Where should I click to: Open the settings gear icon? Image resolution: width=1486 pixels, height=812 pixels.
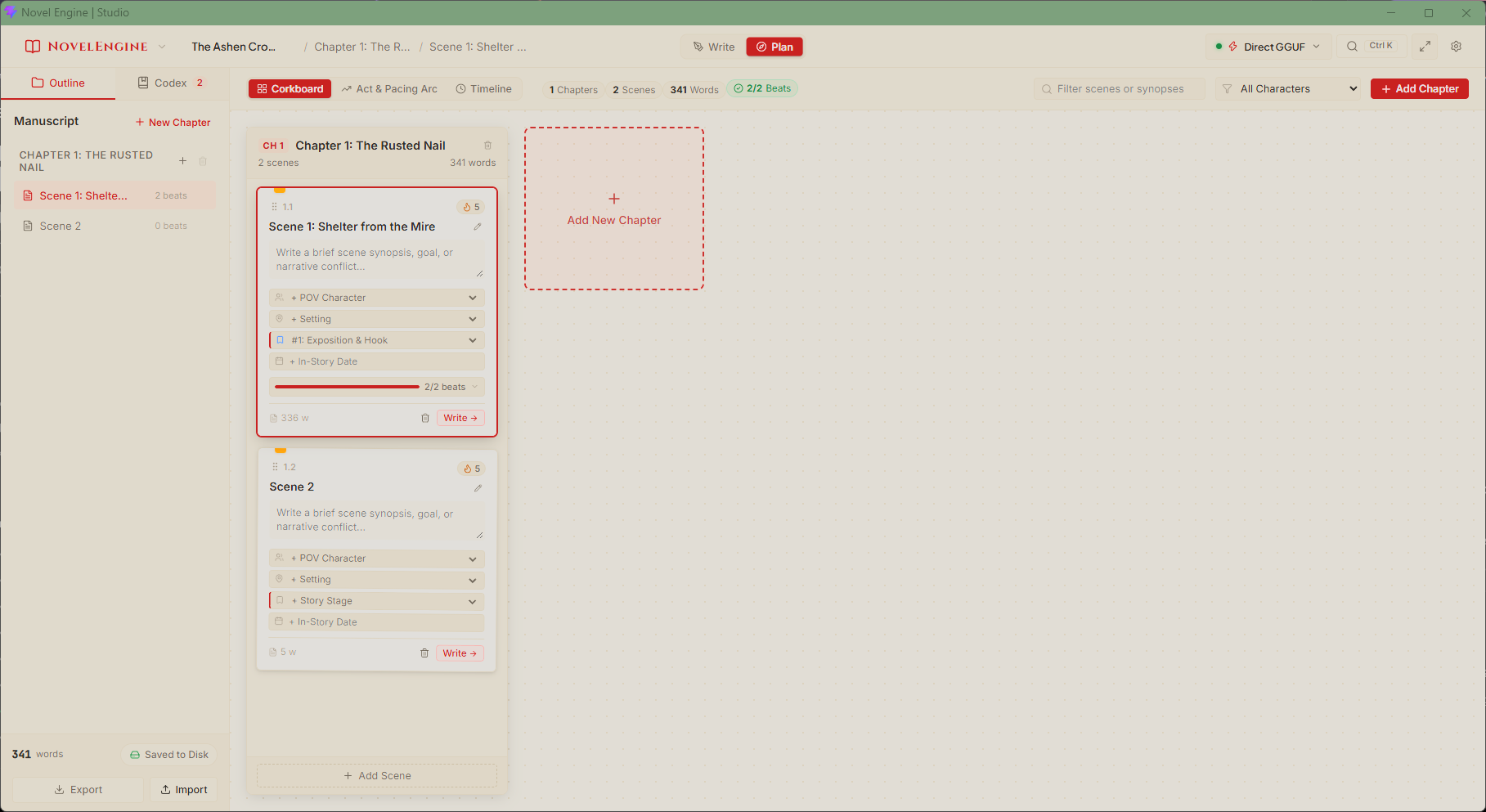(x=1456, y=47)
